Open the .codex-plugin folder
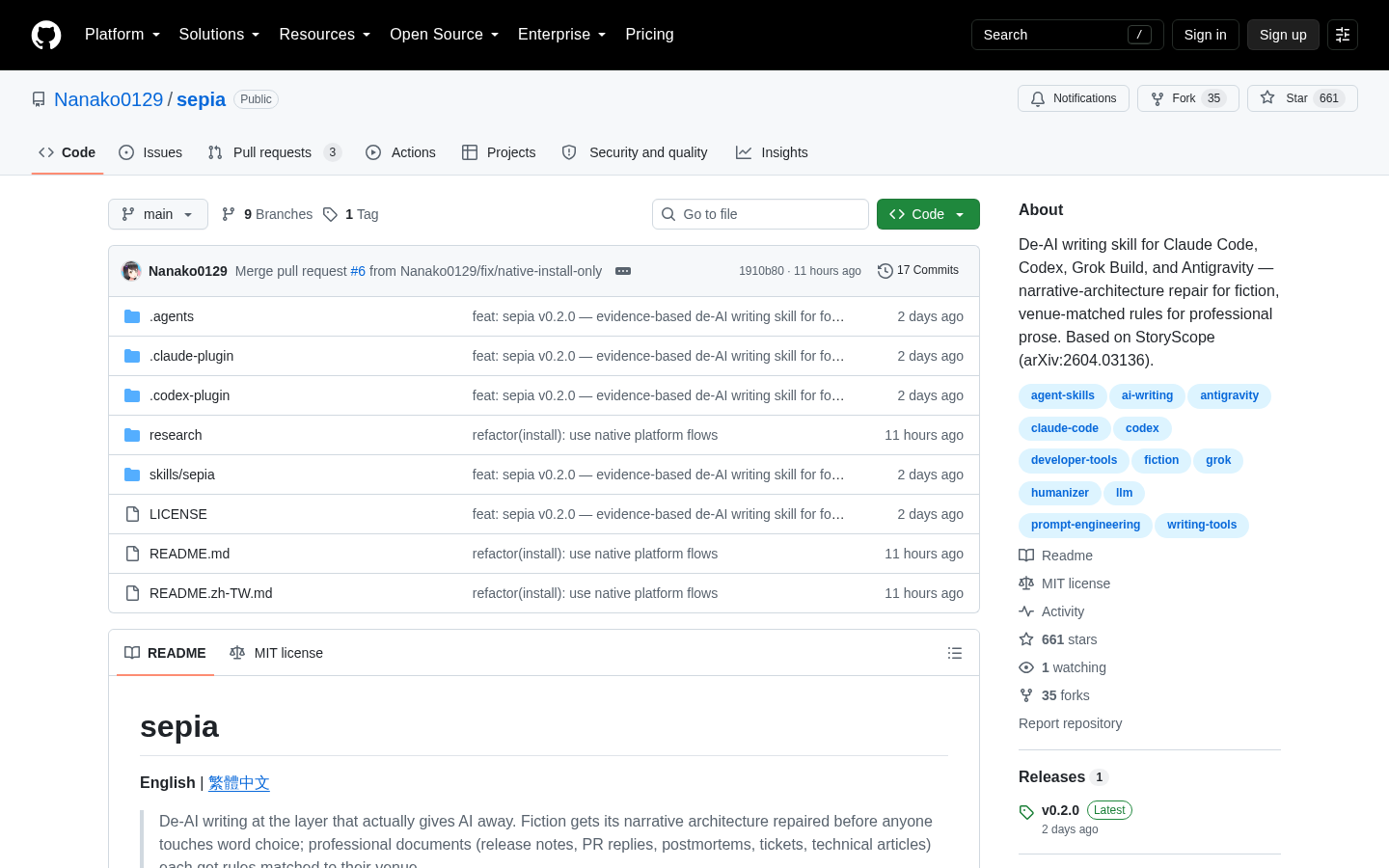The width and height of the screenshot is (1389, 868). [x=189, y=395]
